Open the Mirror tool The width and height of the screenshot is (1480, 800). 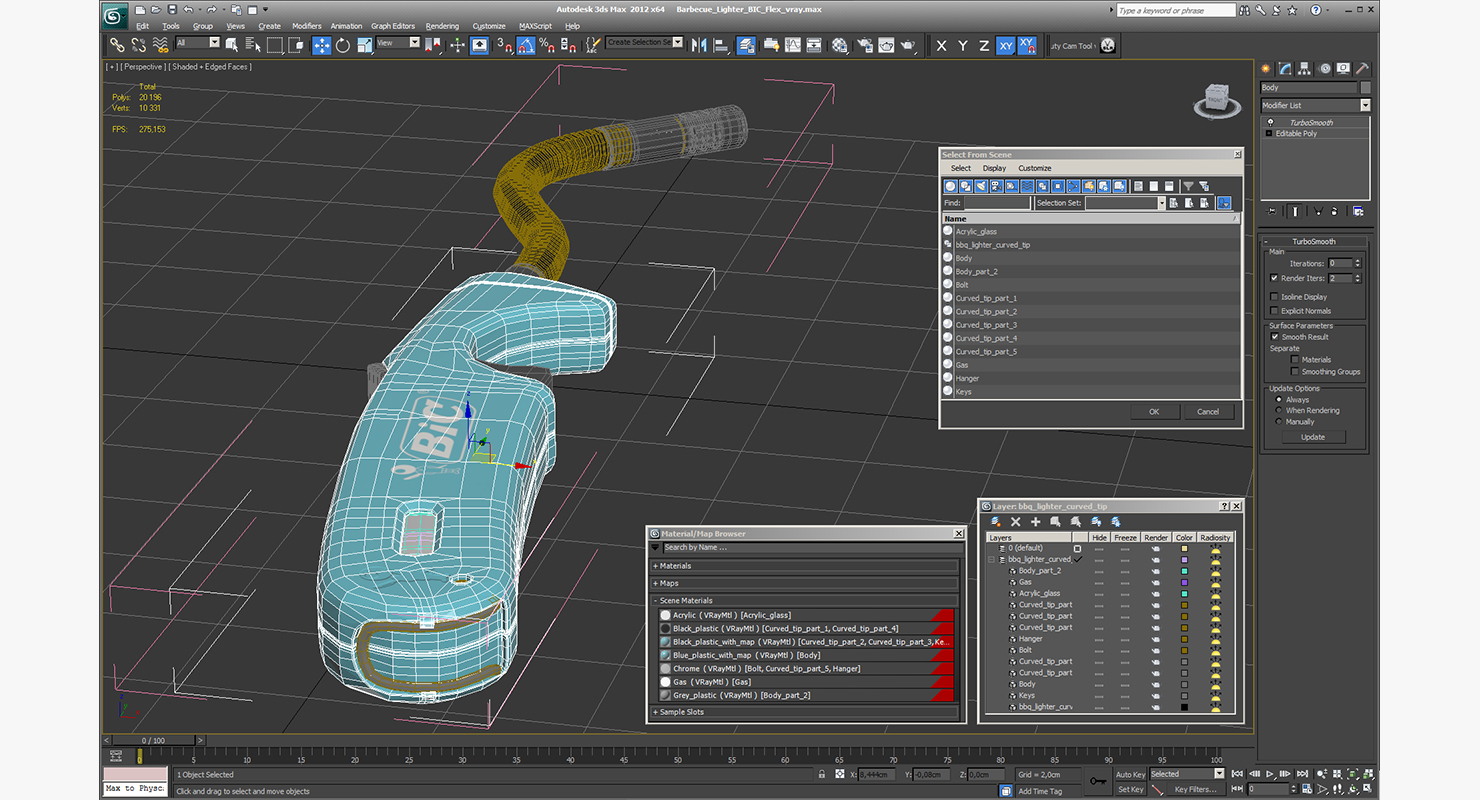coord(699,45)
